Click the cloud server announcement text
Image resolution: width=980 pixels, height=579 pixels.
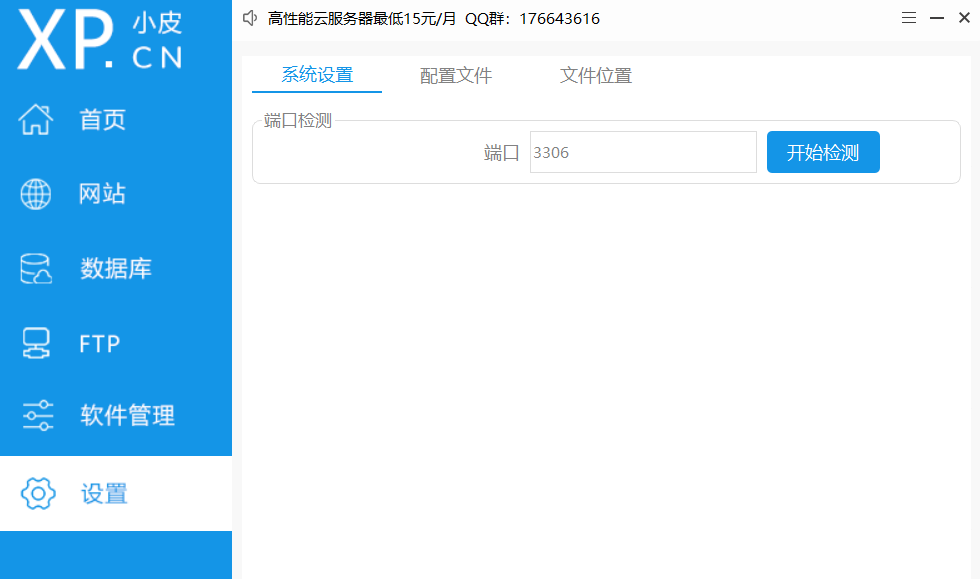point(434,19)
